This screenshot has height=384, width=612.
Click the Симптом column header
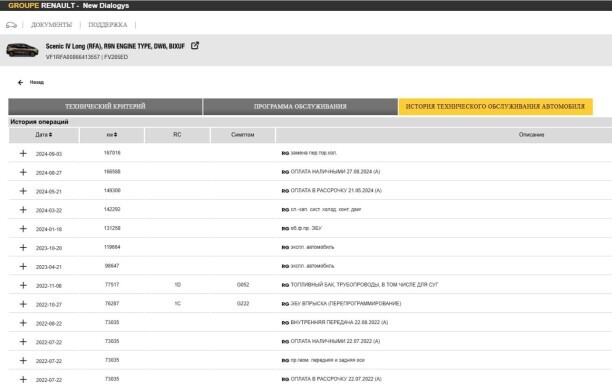point(242,135)
